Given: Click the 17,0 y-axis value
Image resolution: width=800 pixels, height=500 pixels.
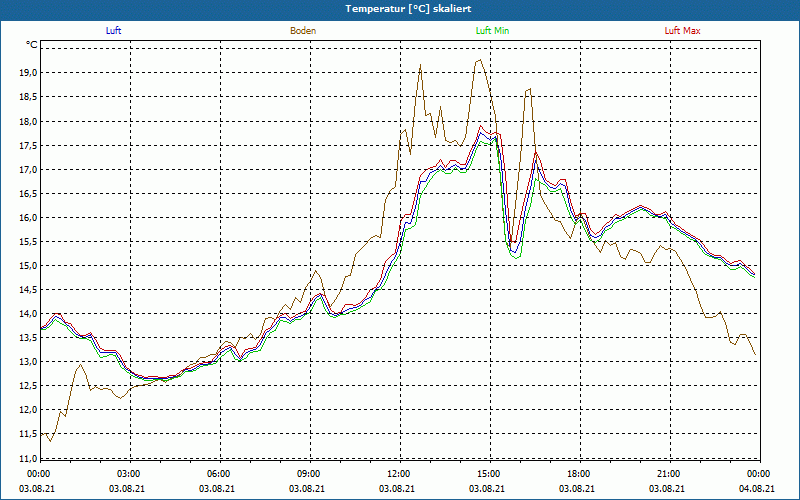Looking at the screenshot, I should (29, 169).
